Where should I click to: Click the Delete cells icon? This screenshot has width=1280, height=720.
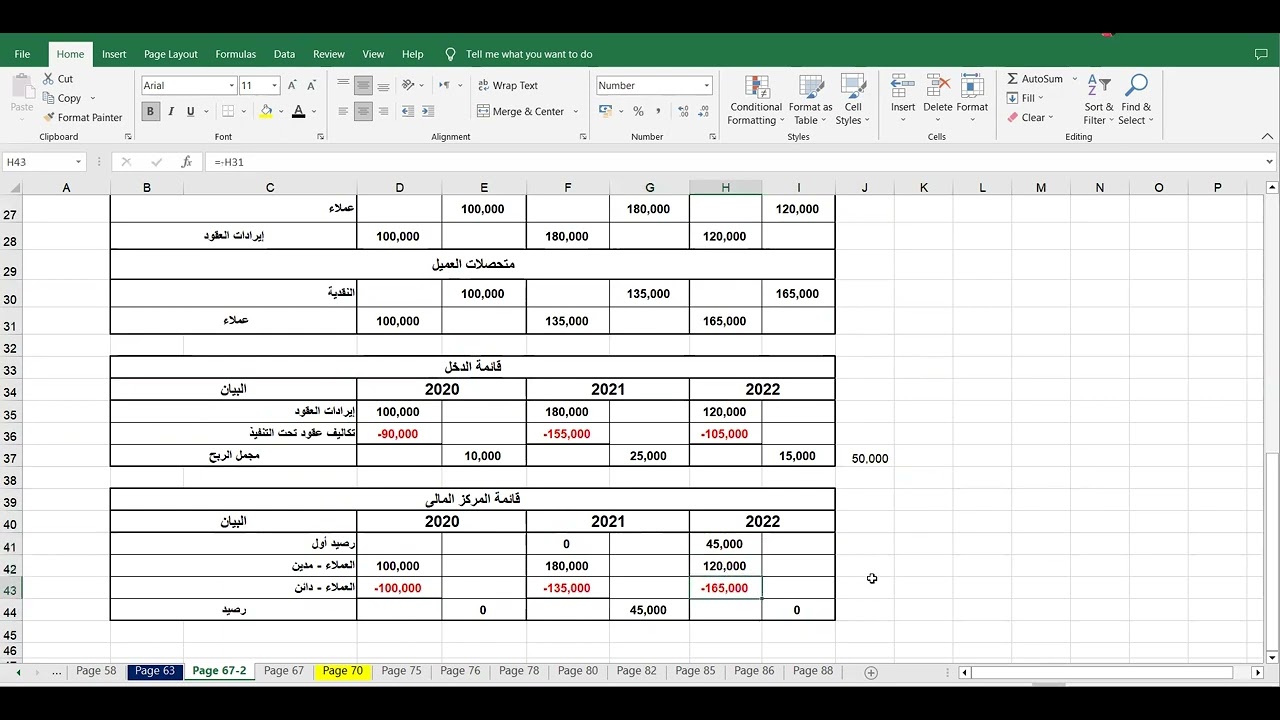point(938,88)
